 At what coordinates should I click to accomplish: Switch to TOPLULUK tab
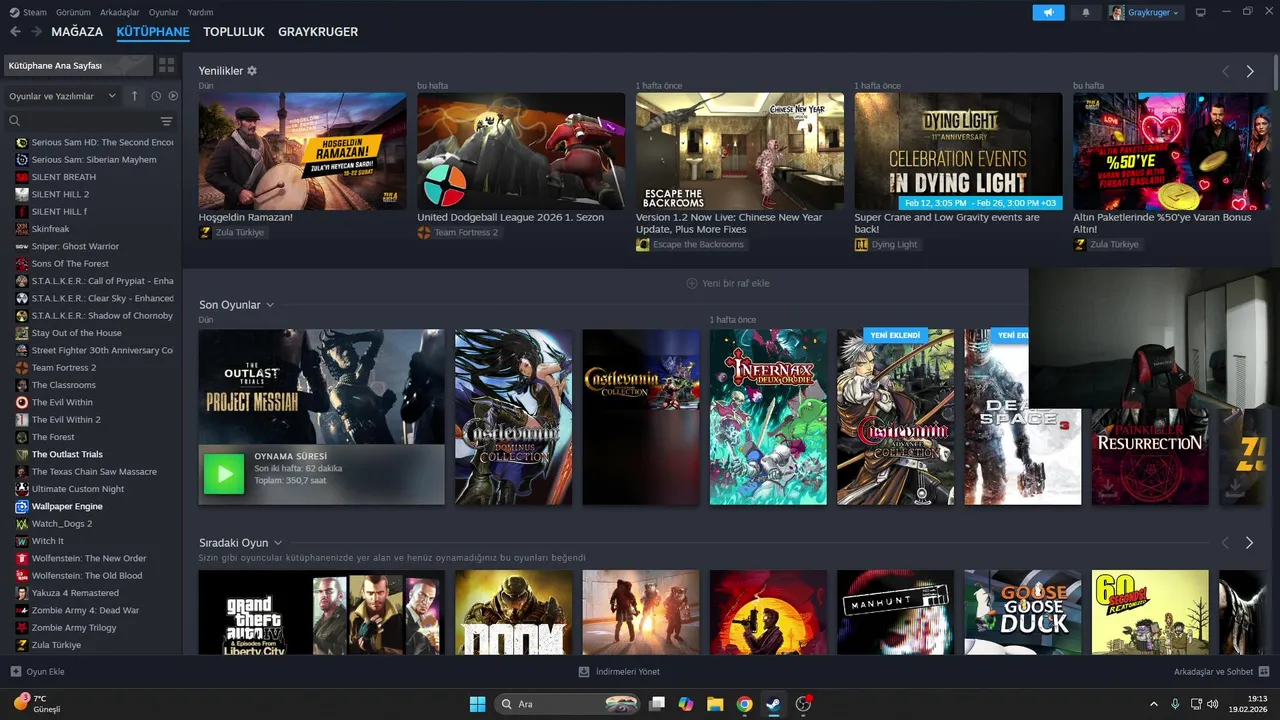point(234,32)
